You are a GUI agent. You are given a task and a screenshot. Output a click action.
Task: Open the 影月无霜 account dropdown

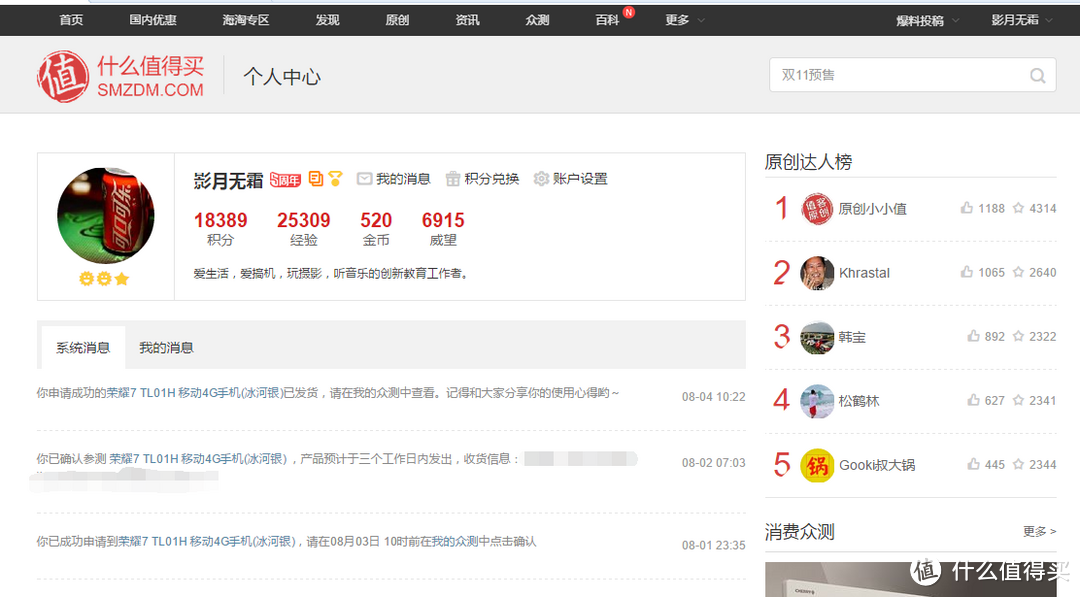pyautogui.click(x=1022, y=21)
